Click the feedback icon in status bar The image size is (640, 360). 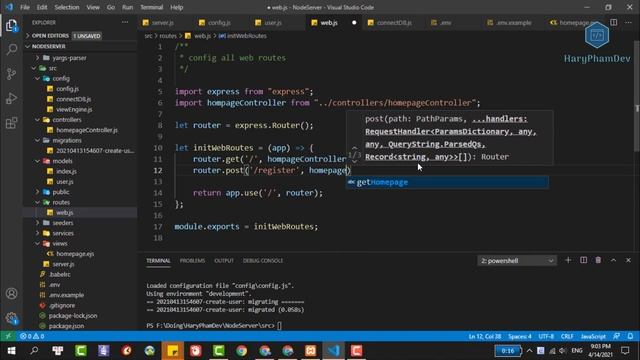tap(616, 336)
